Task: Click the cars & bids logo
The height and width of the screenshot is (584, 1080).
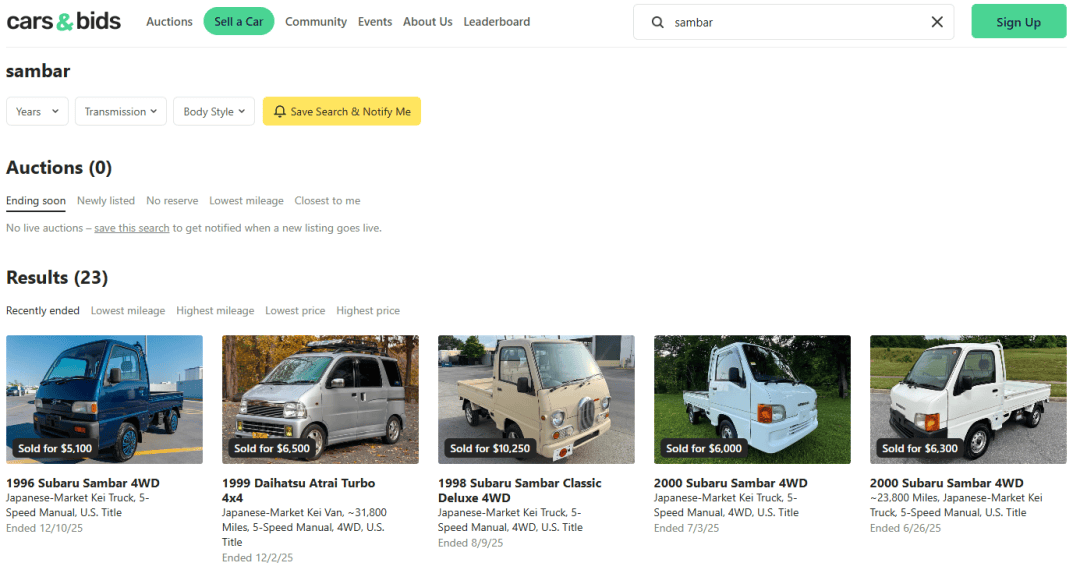Action: [x=63, y=21]
